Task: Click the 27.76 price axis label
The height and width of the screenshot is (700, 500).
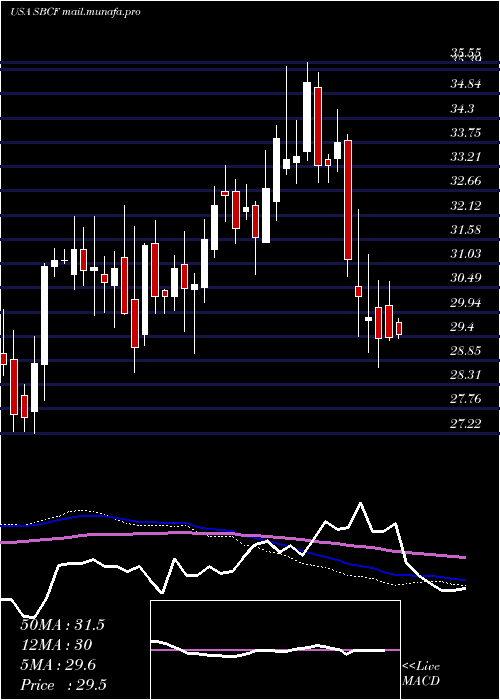Action: tap(466, 399)
